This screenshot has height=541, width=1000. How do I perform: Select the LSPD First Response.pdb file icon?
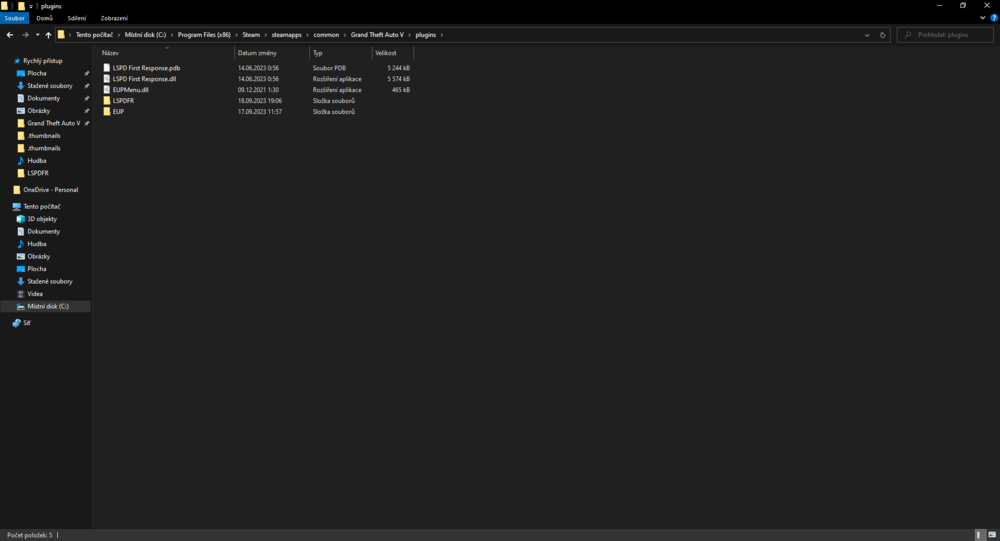pyautogui.click(x=107, y=68)
